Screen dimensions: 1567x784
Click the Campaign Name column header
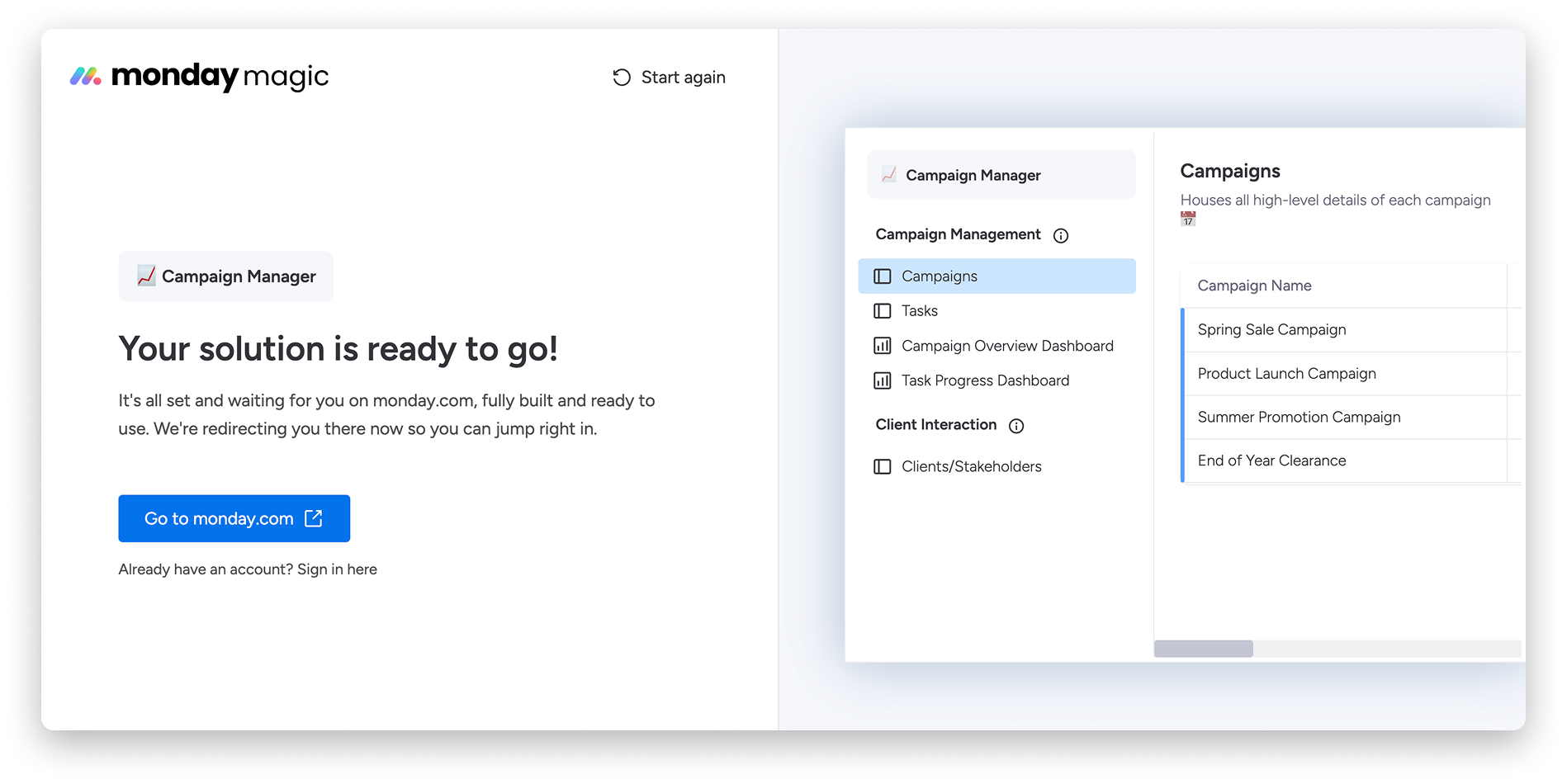pyautogui.click(x=1343, y=286)
